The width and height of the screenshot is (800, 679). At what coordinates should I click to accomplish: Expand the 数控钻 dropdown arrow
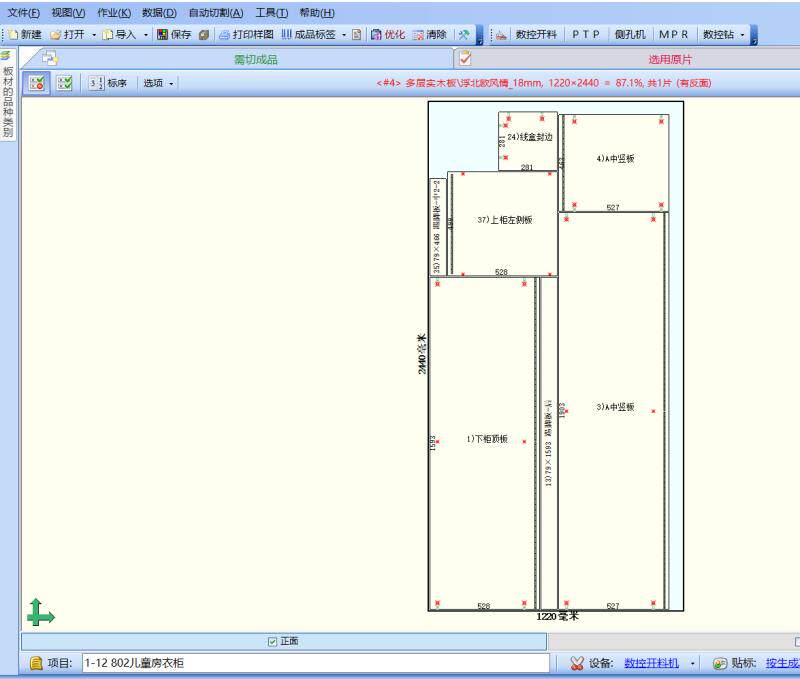tap(742, 35)
